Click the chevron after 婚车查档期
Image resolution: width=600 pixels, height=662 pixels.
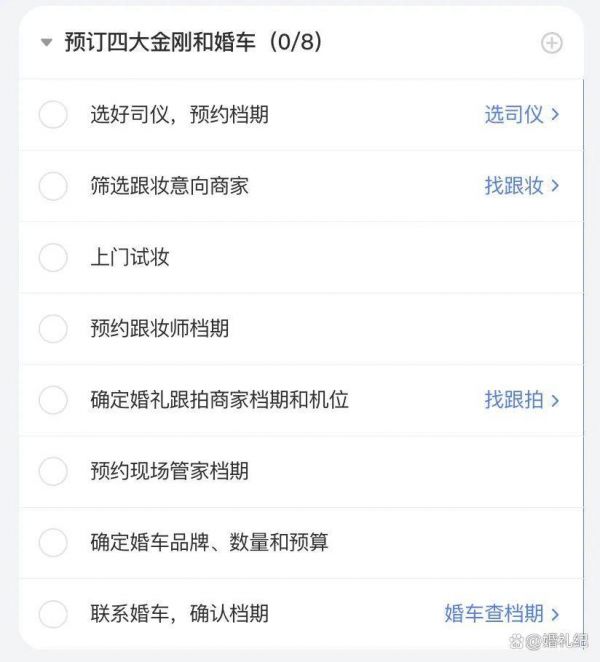(x=555, y=614)
